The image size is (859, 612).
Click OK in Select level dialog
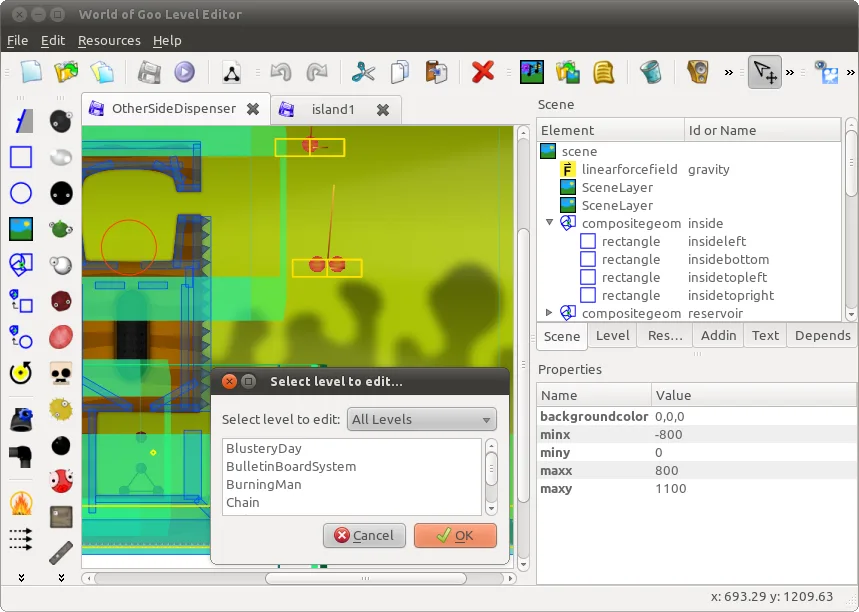coord(455,535)
